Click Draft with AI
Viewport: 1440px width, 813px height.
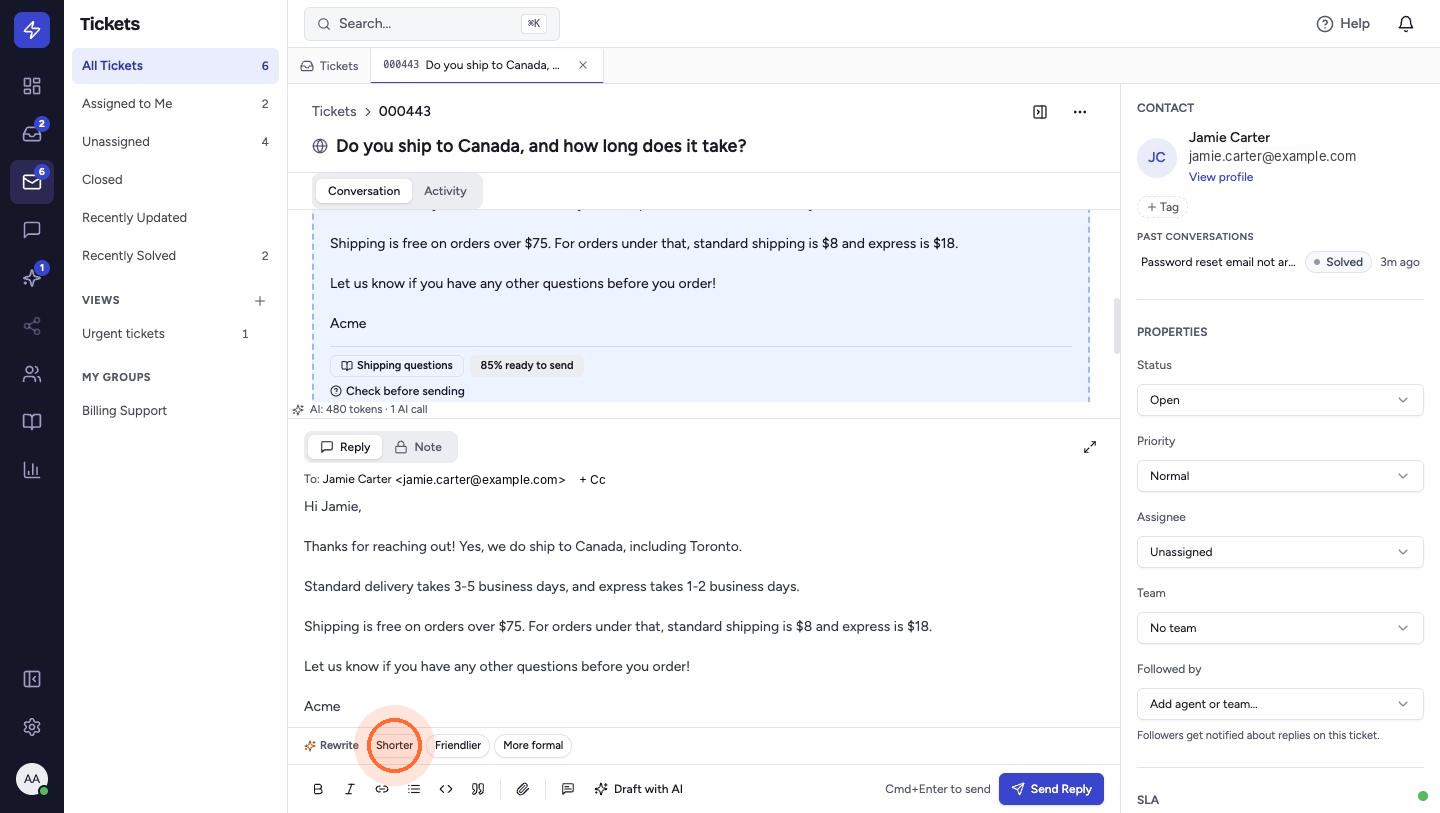(638, 789)
